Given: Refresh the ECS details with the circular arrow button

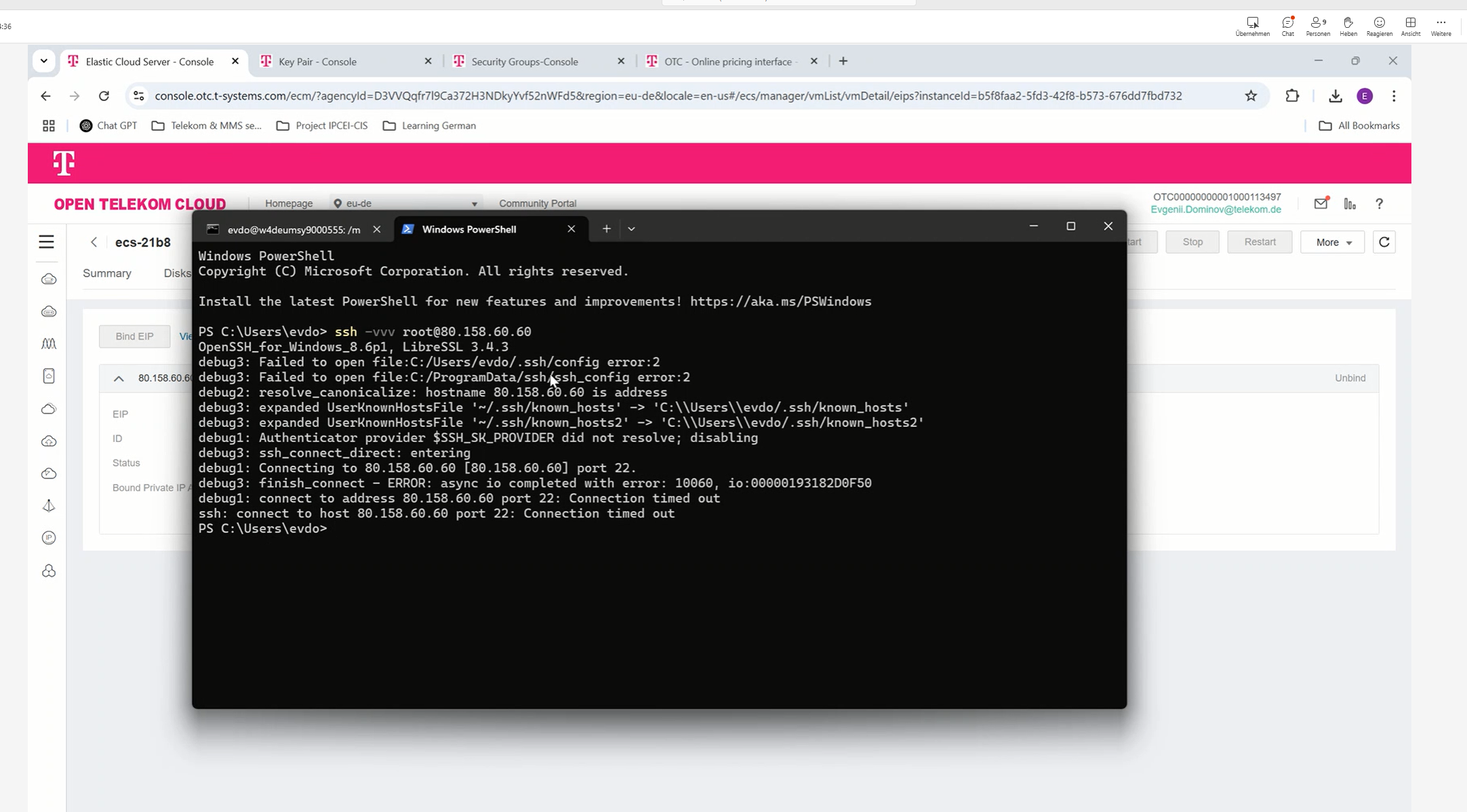Looking at the screenshot, I should click(1384, 242).
